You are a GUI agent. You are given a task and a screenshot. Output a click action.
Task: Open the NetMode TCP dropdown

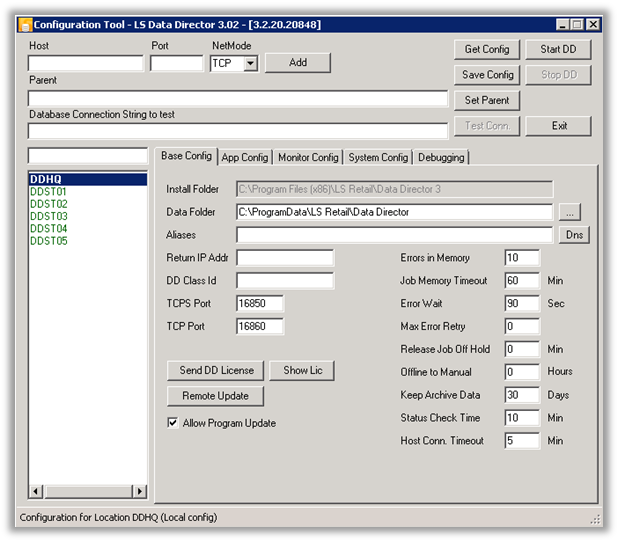(x=250, y=63)
